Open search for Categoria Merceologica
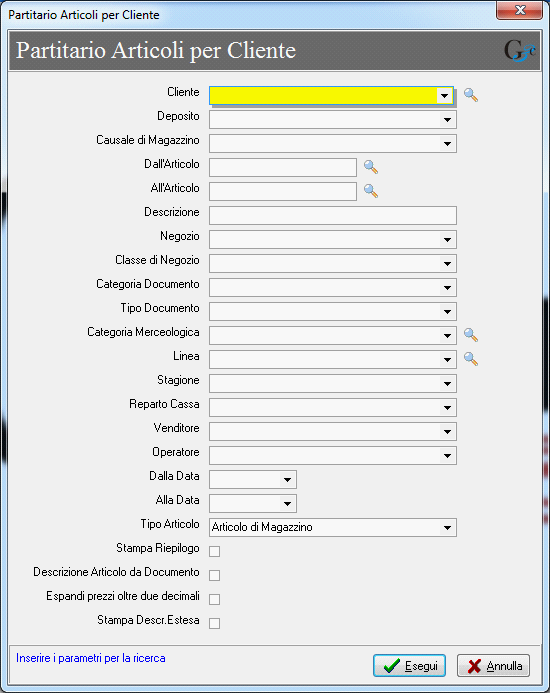The image size is (550, 693). point(471,335)
